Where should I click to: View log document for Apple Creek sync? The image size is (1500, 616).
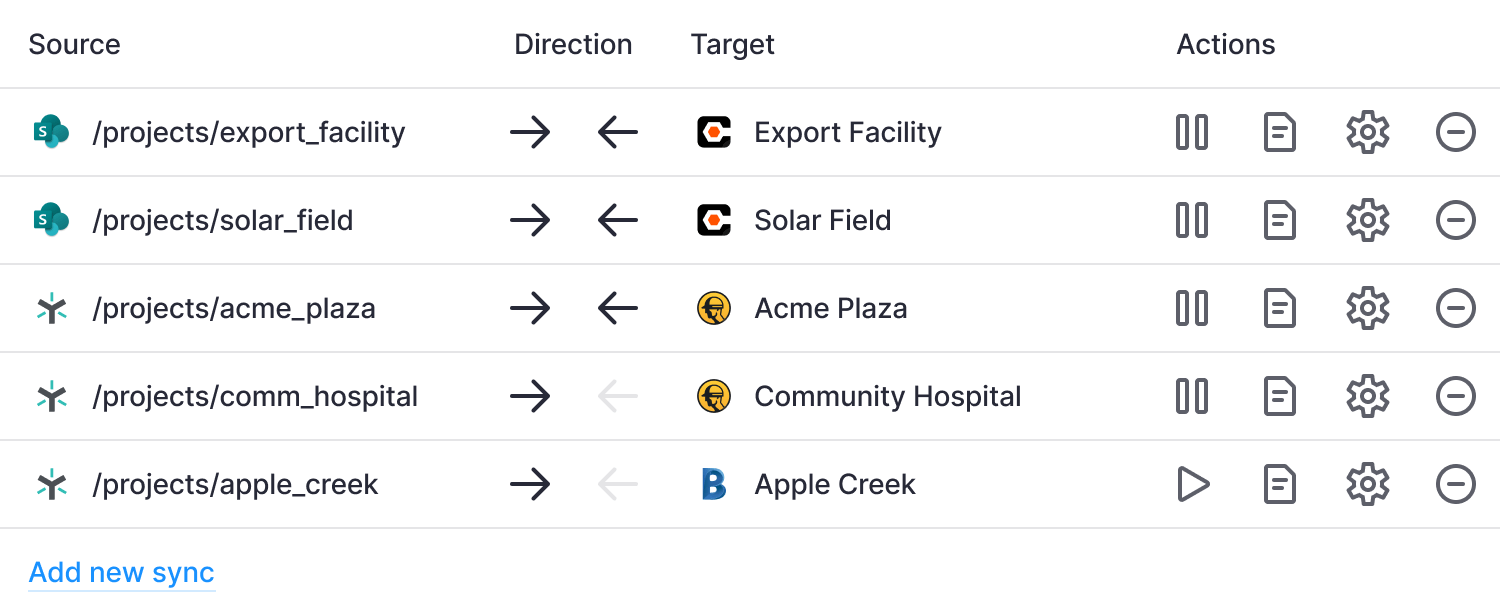pyautogui.click(x=1280, y=484)
